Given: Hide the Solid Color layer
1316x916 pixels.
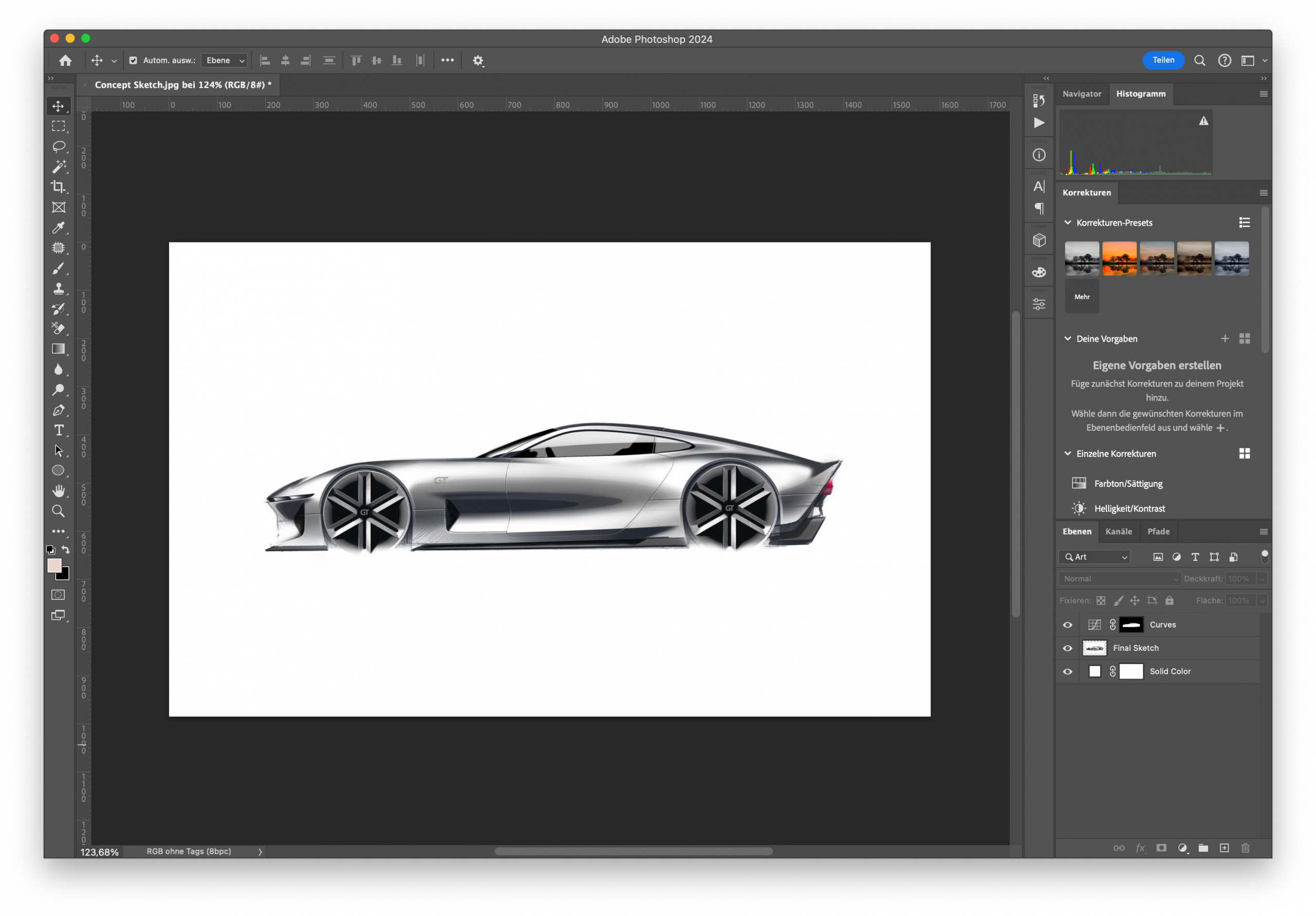Looking at the screenshot, I should click(1067, 671).
